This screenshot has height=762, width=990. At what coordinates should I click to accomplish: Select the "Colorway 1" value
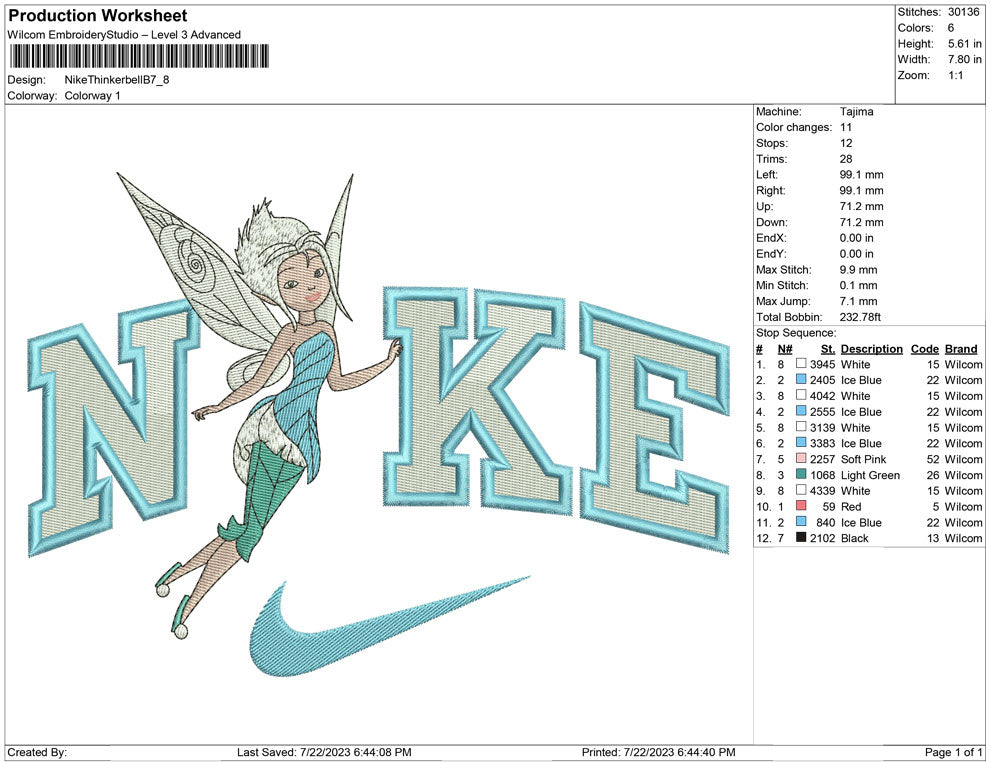pos(92,96)
